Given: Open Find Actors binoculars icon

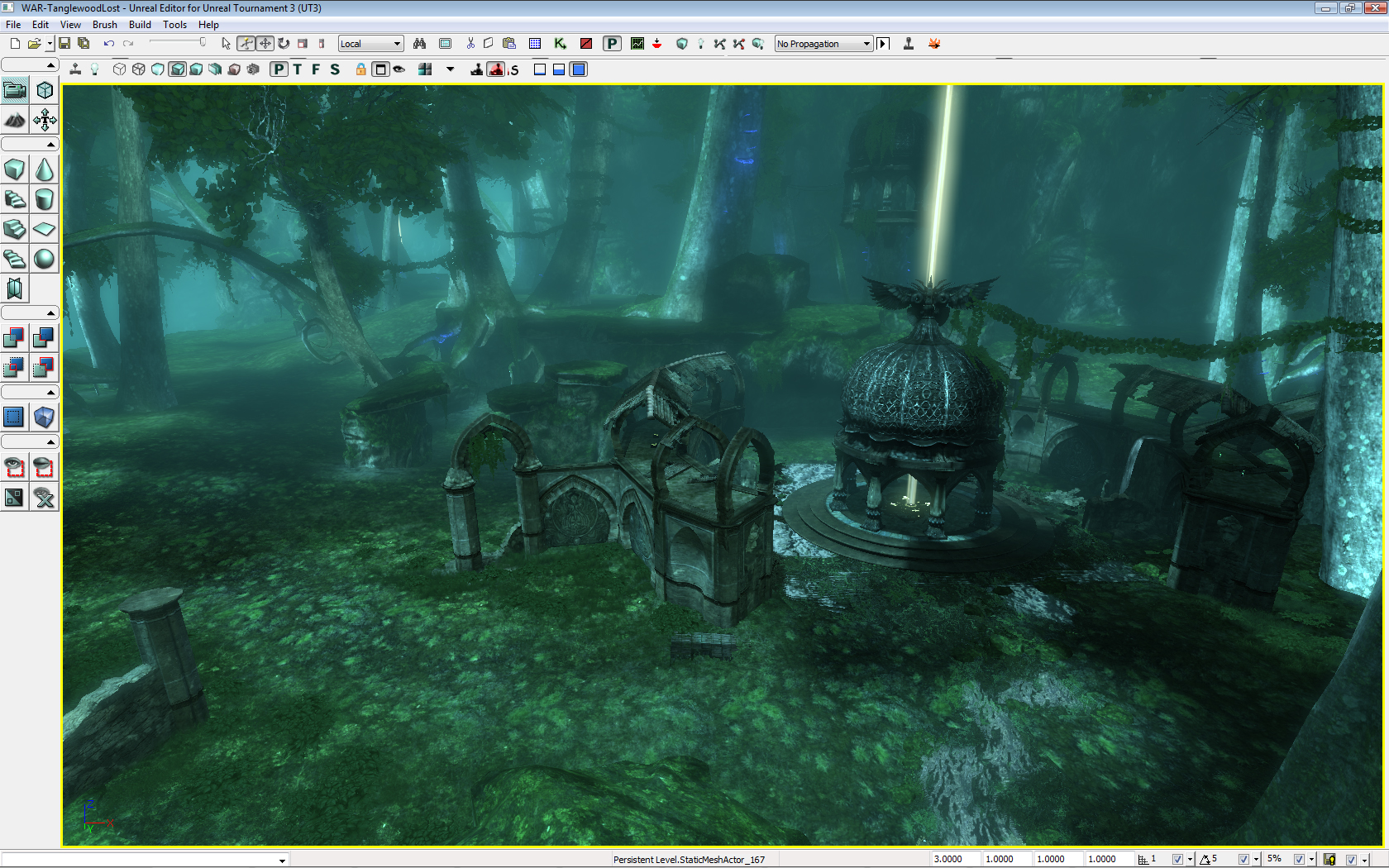Looking at the screenshot, I should tap(419, 44).
